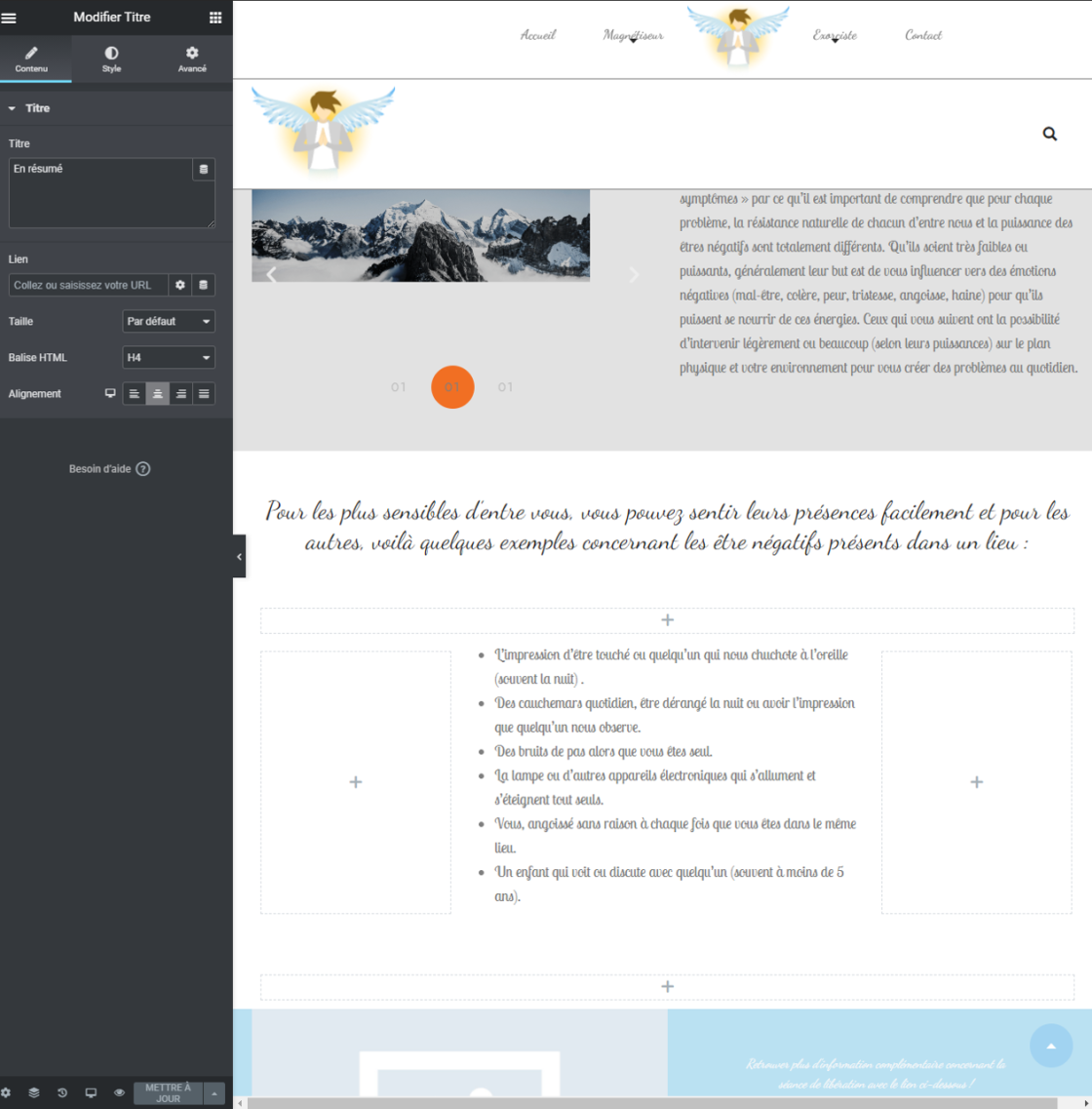Switch to the Style tab
The width and height of the screenshot is (1092, 1109).
click(x=112, y=59)
